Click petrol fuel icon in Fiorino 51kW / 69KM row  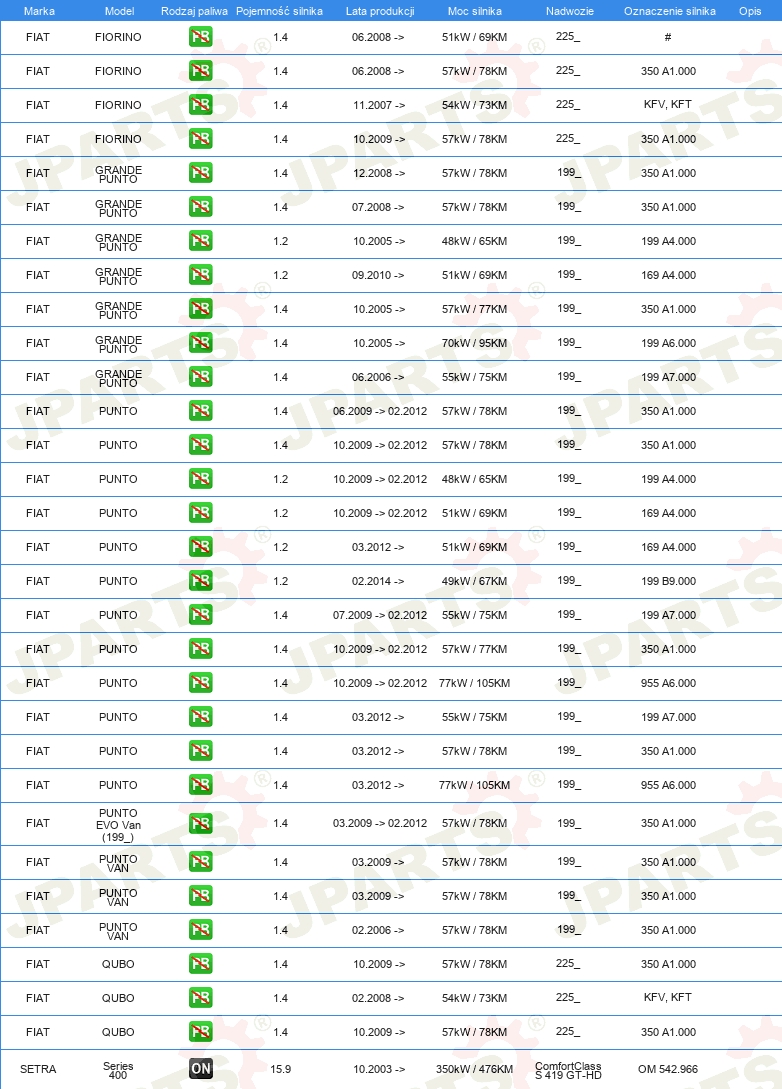(x=201, y=37)
